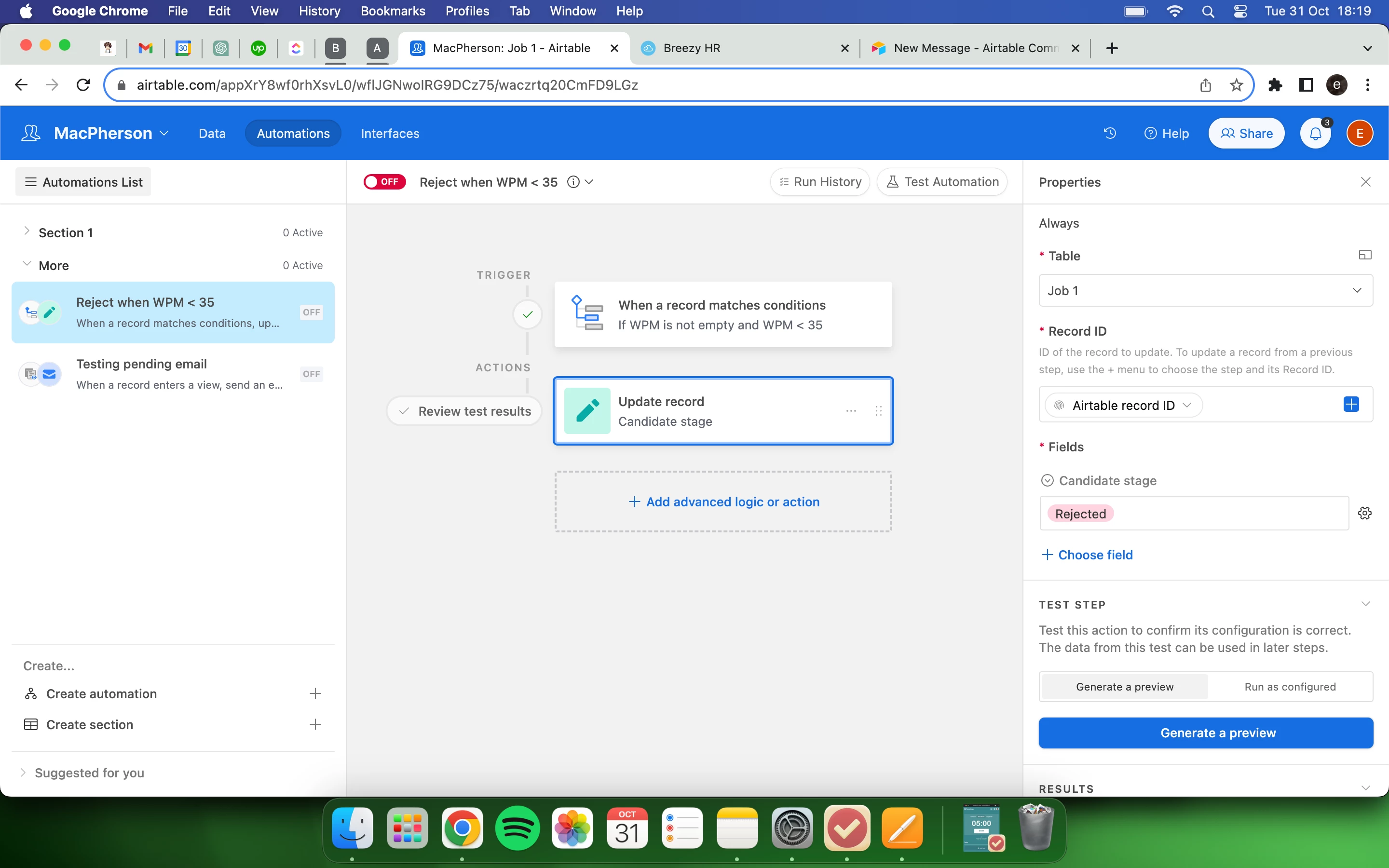Screen dimensions: 1389x868
Task: Click blue plus icon in Record ID field
Action: pos(1351,405)
